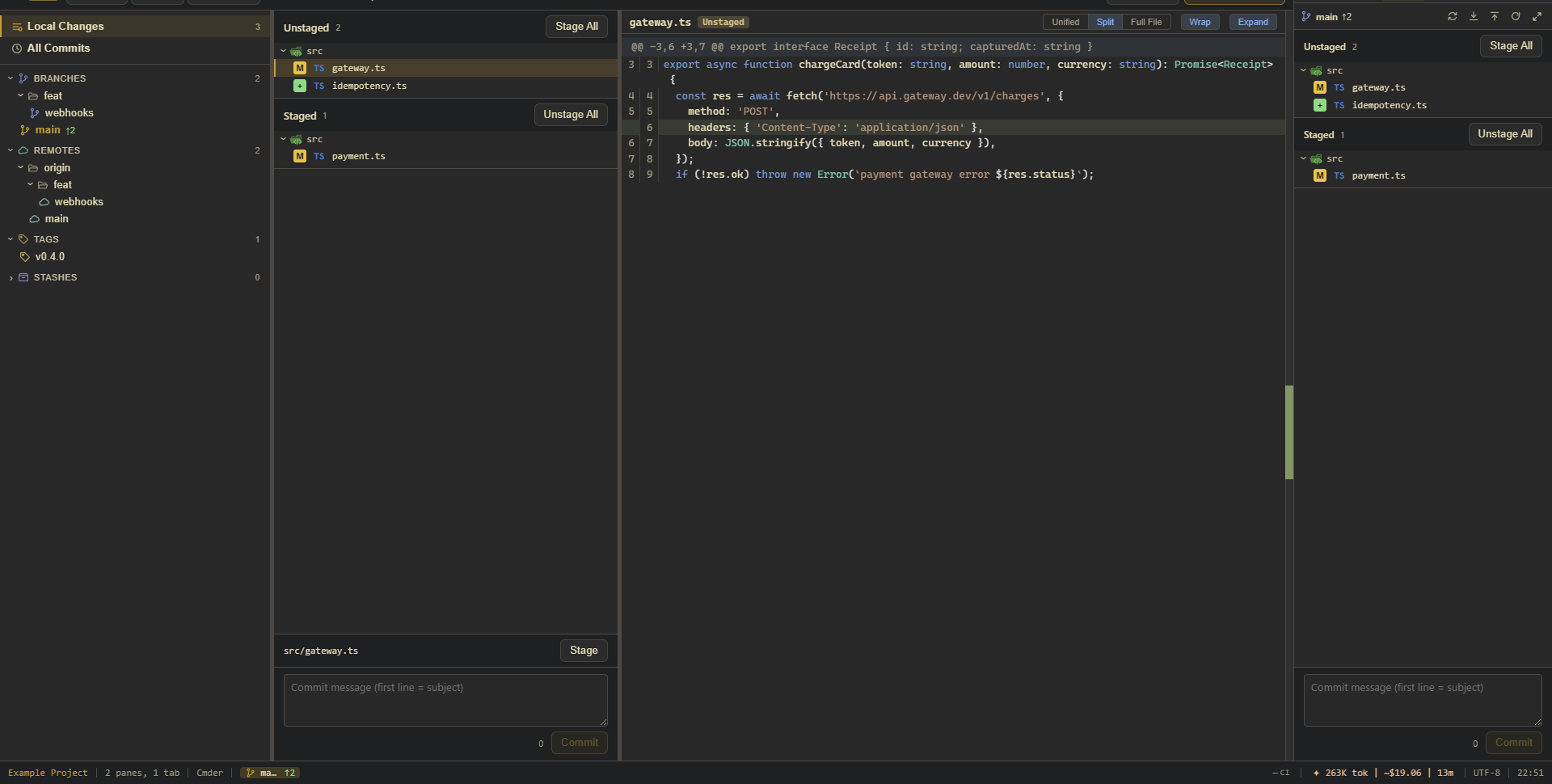This screenshot has width=1552, height=784.
Task: Collapse the feat folder under origin
Action: (30, 185)
